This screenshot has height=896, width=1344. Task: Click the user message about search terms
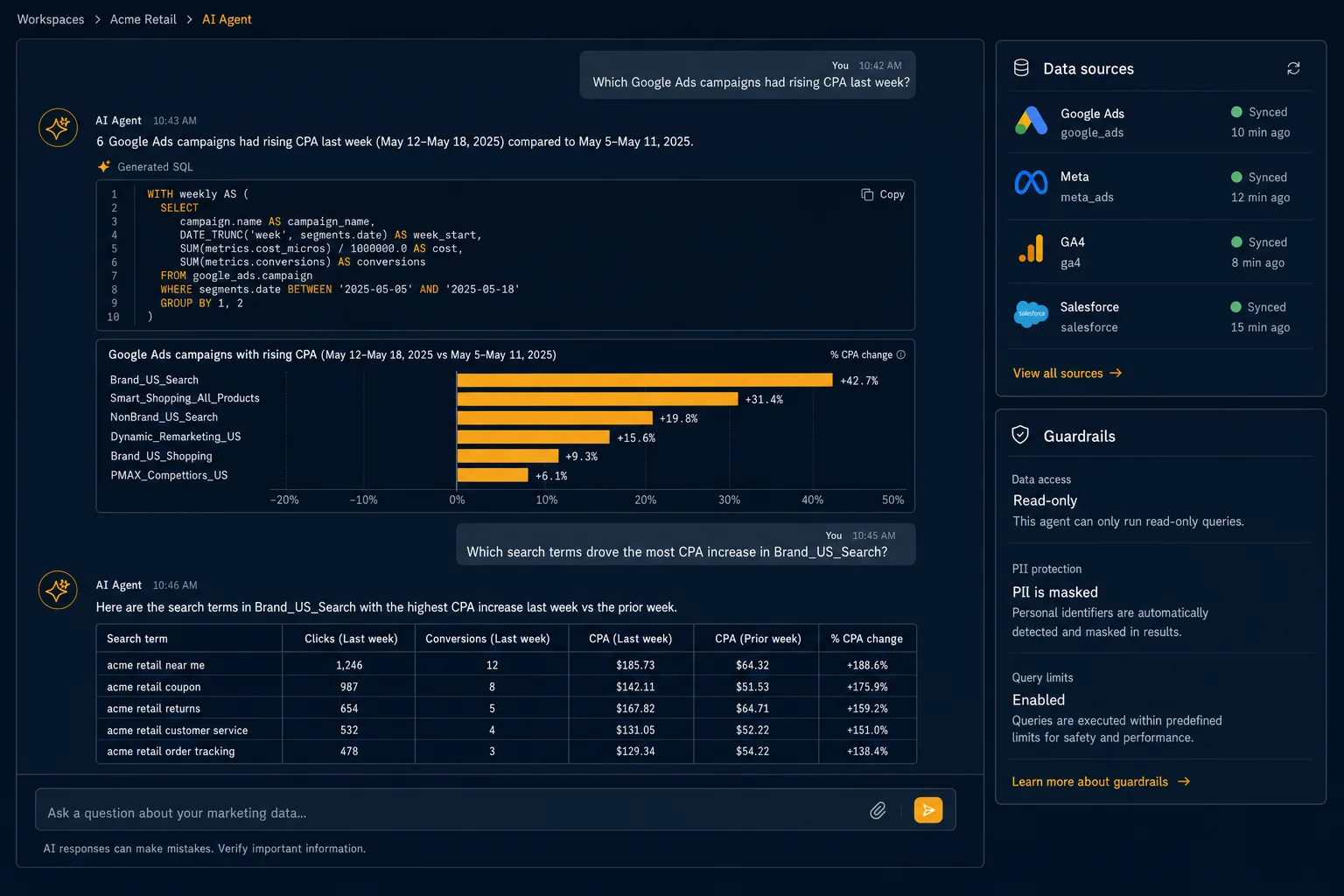point(686,544)
